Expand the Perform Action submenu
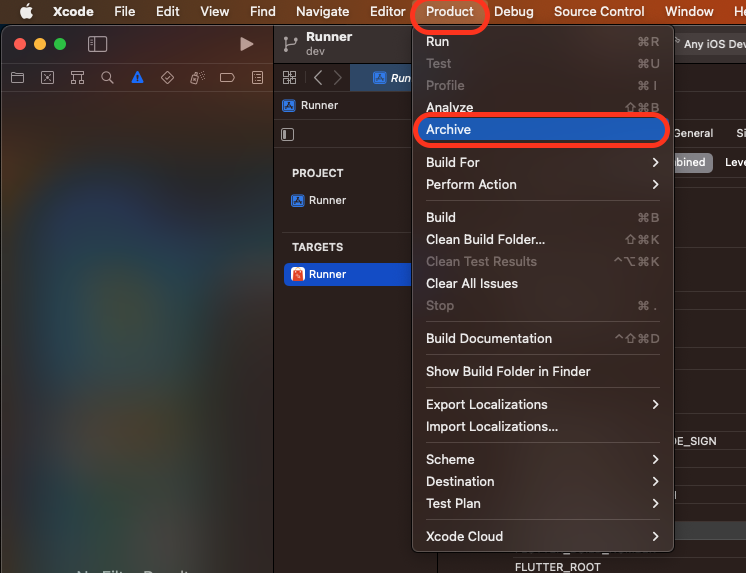The height and width of the screenshot is (573, 746). click(x=542, y=185)
